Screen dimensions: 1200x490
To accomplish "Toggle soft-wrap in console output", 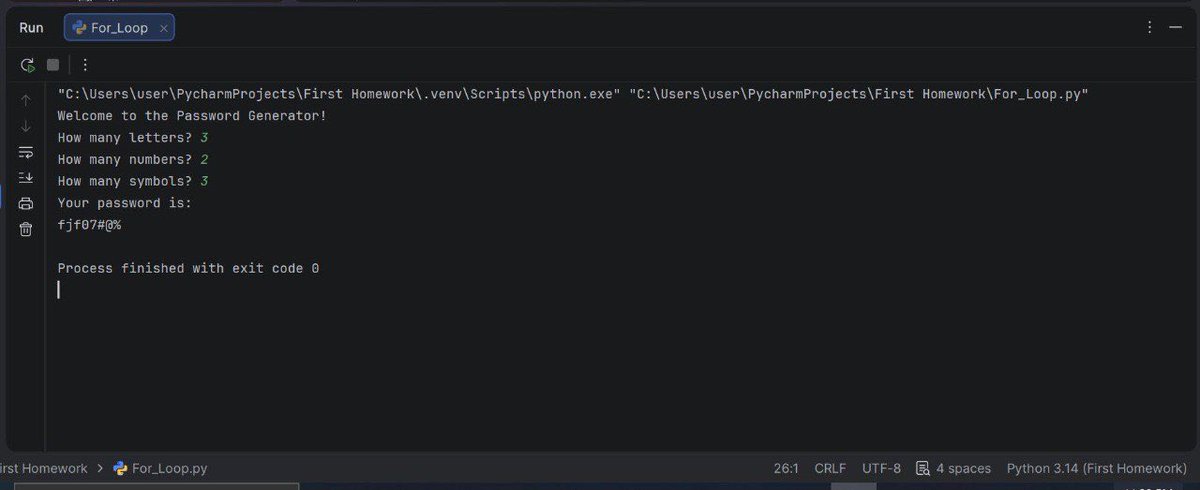I will pos(26,152).
